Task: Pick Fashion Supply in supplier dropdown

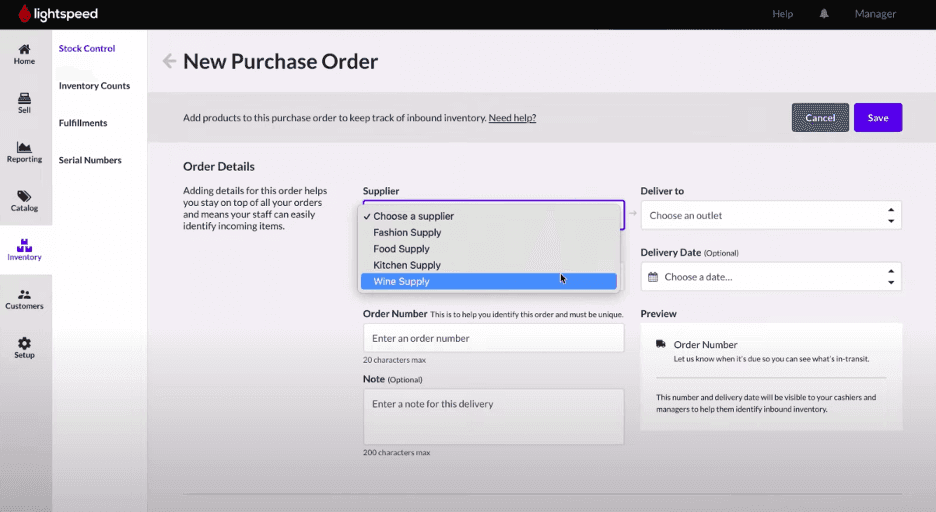Action: point(407,233)
